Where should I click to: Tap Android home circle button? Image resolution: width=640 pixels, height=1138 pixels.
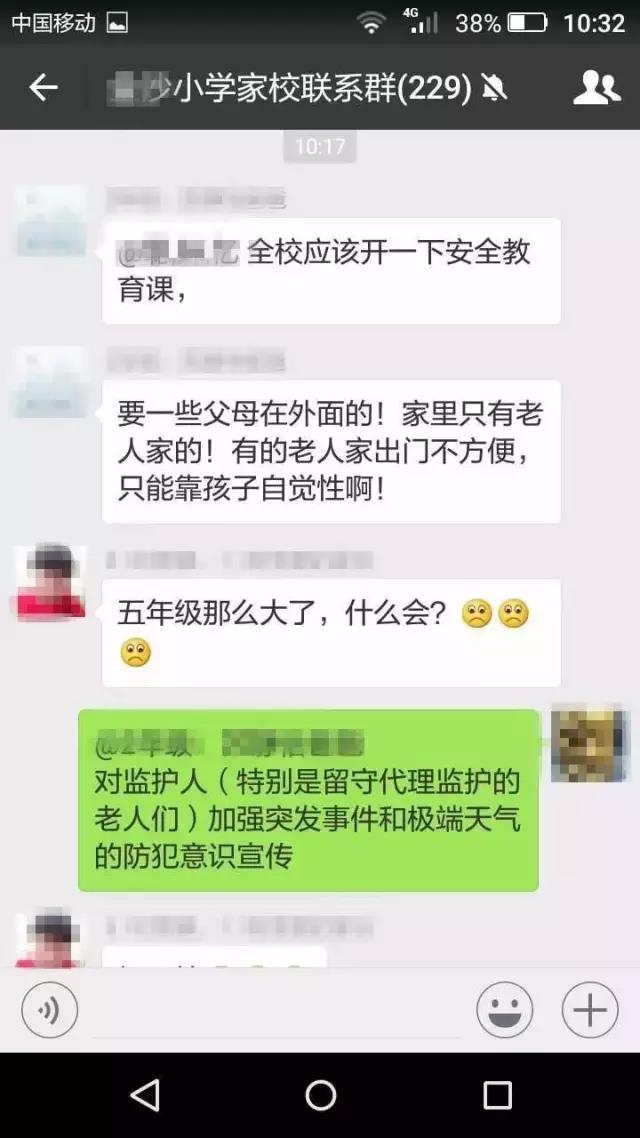coord(320,1094)
